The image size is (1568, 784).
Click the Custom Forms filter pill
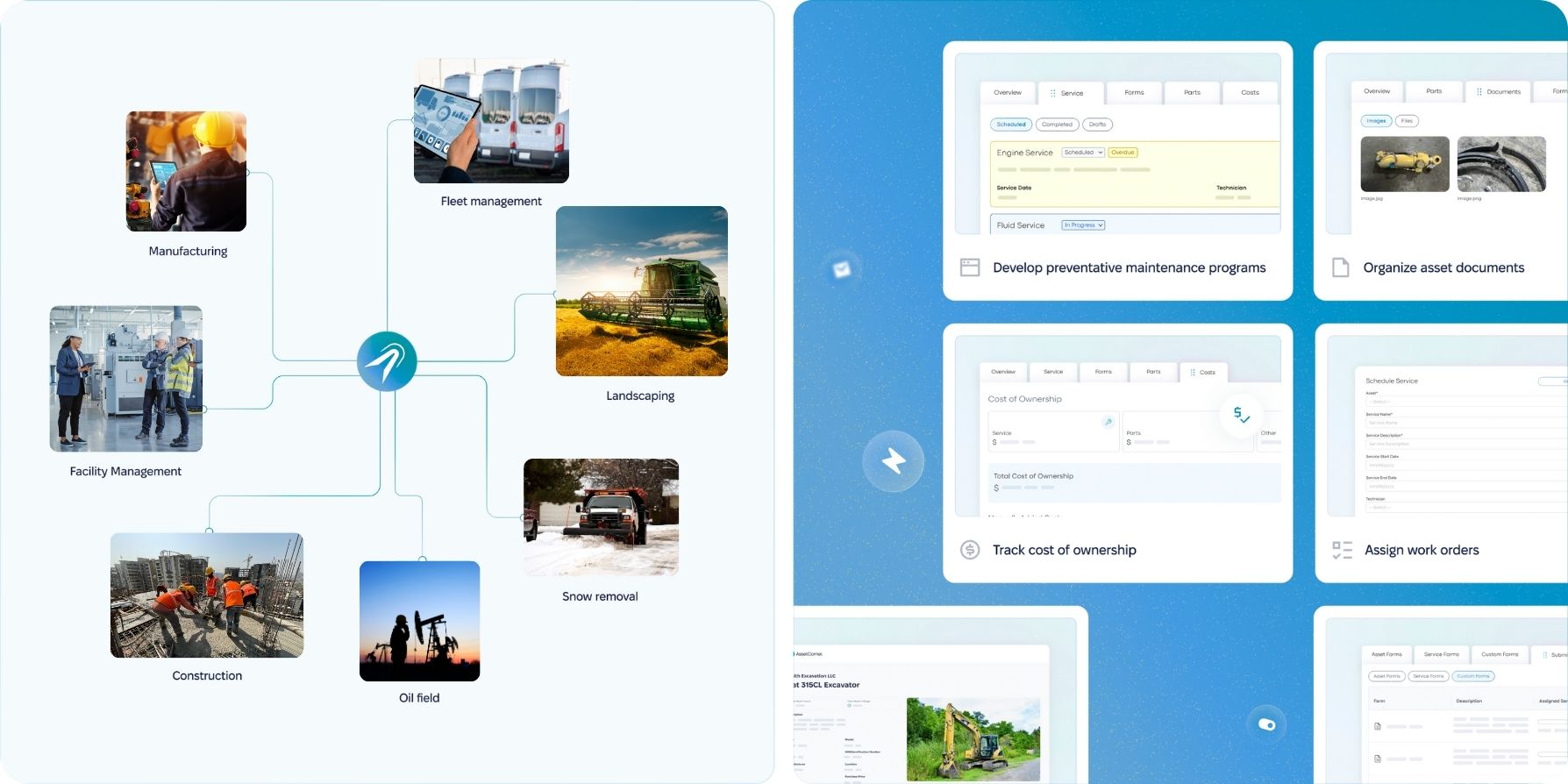click(1473, 676)
